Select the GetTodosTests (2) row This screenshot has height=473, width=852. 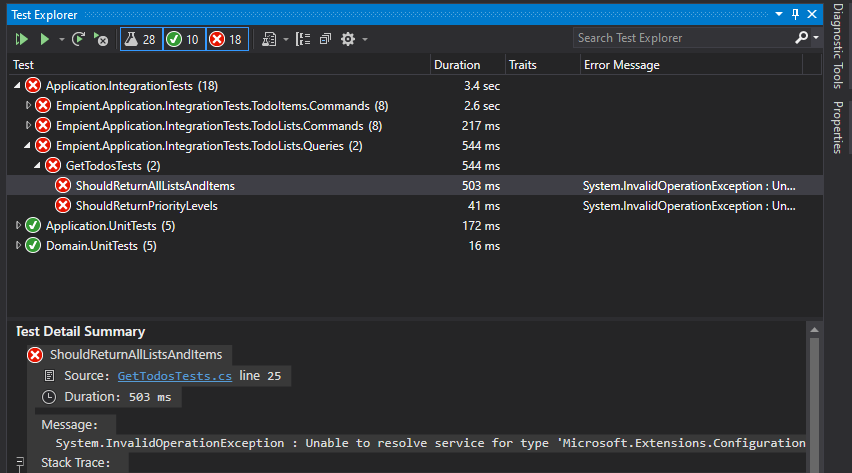click(415, 166)
